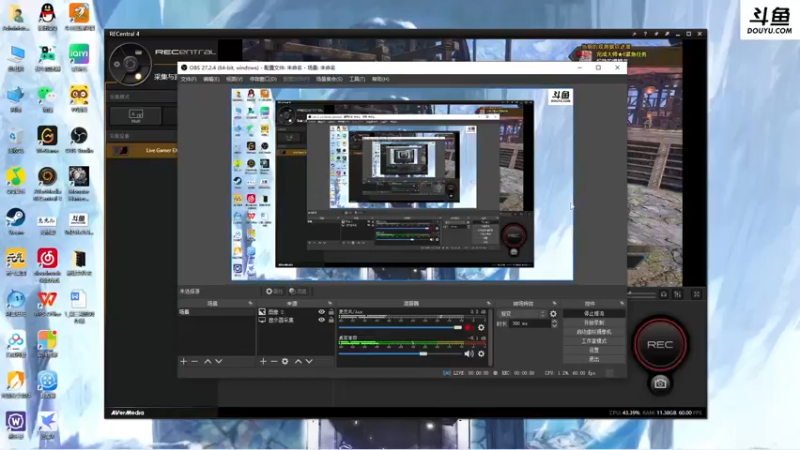This screenshot has height=450, width=800.
Task: Pop out the Audio Mixer dock icon
Action: [x=488, y=304]
